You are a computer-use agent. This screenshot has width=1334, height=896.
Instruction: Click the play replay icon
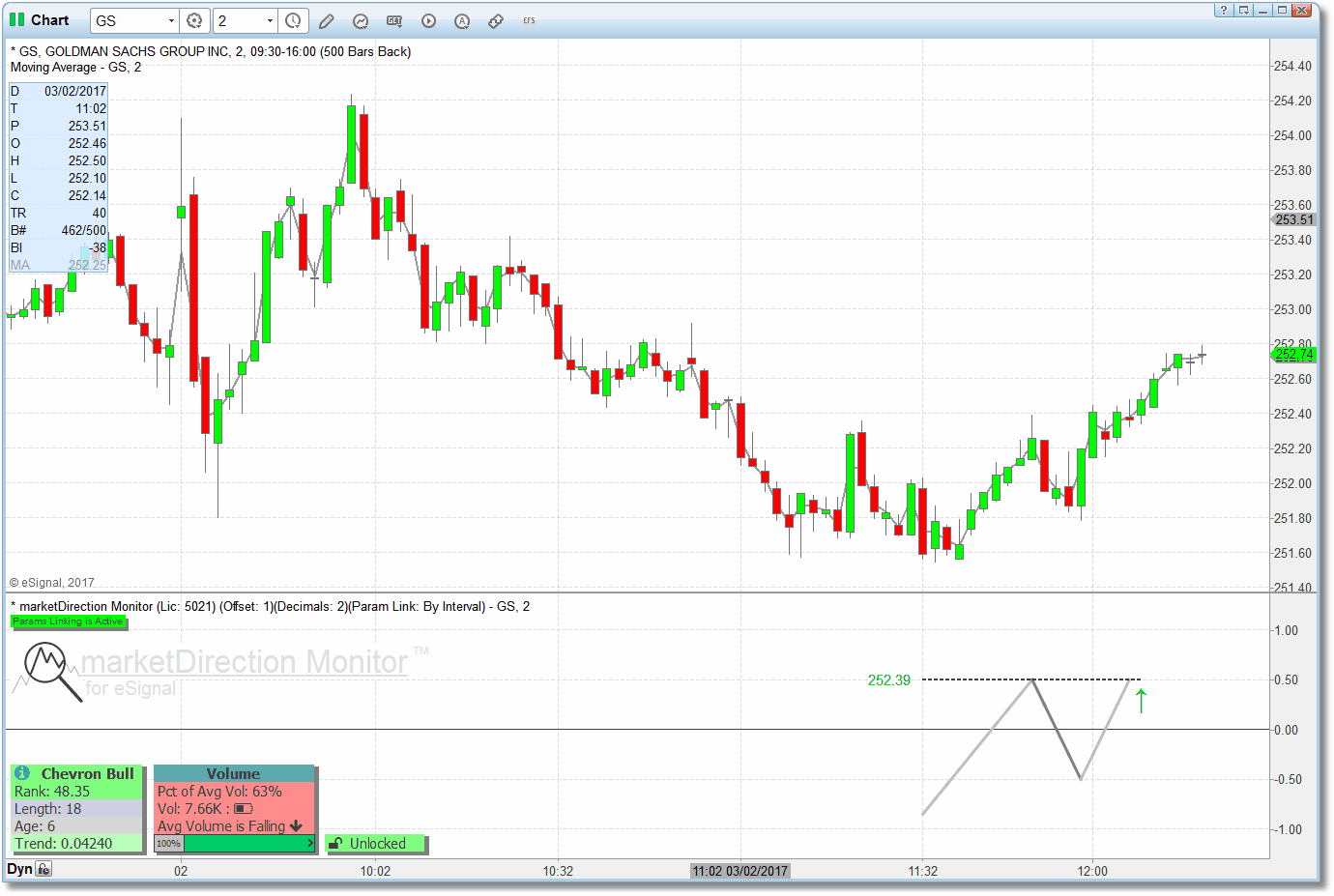coord(428,20)
